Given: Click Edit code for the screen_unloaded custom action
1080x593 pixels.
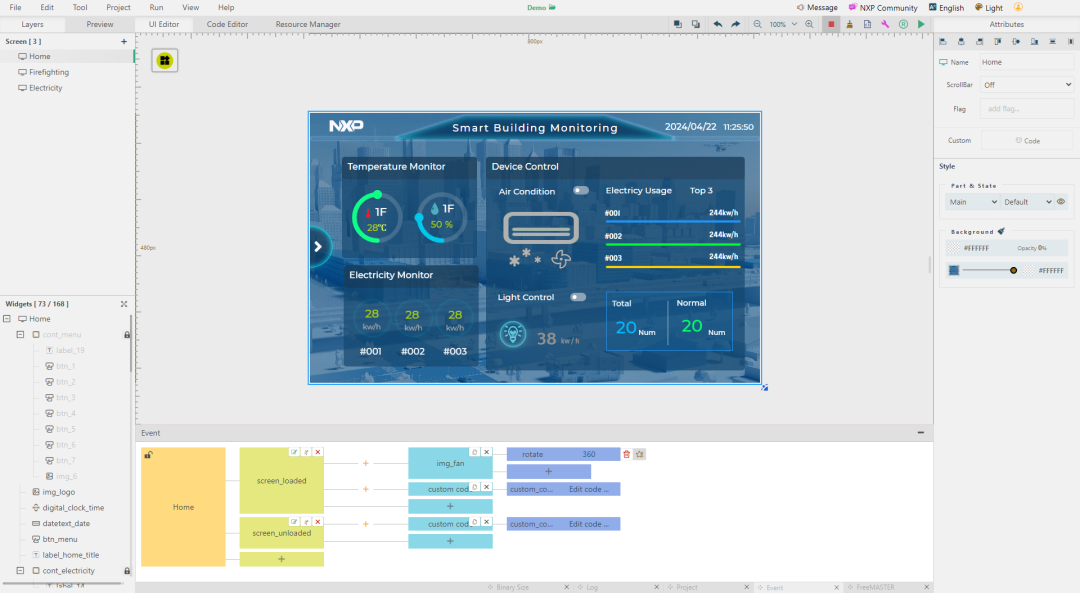Looking at the screenshot, I should 588,524.
